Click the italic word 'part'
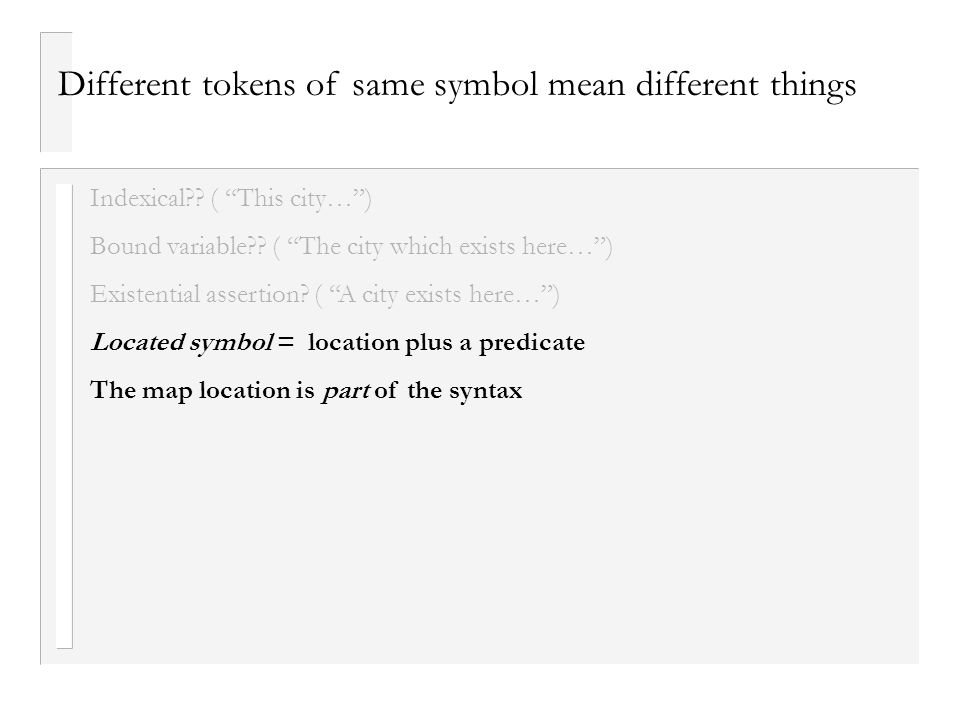Image resolution: width=960 pixels, height=720 pixels. click(x=346, y=391)
